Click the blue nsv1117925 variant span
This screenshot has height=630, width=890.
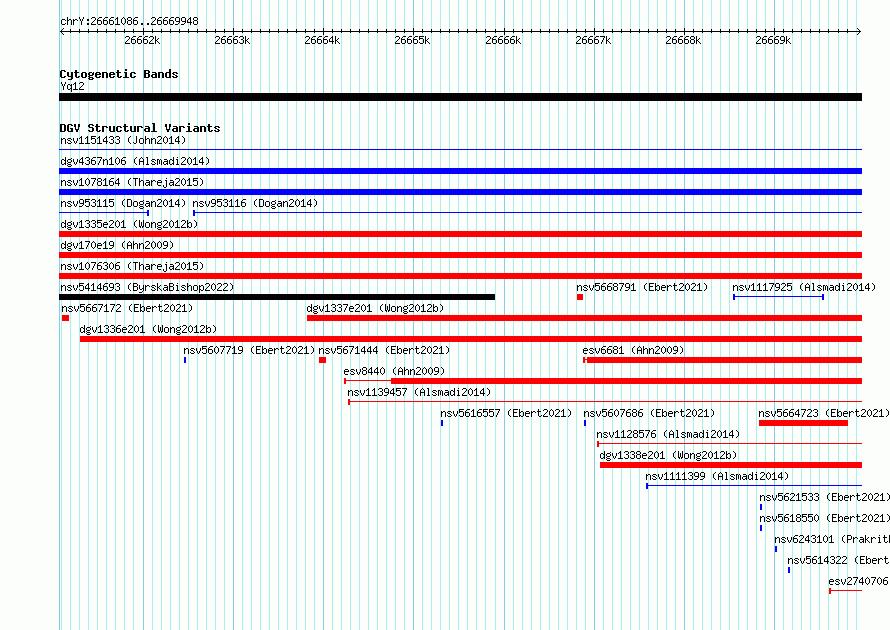(778, 297)
